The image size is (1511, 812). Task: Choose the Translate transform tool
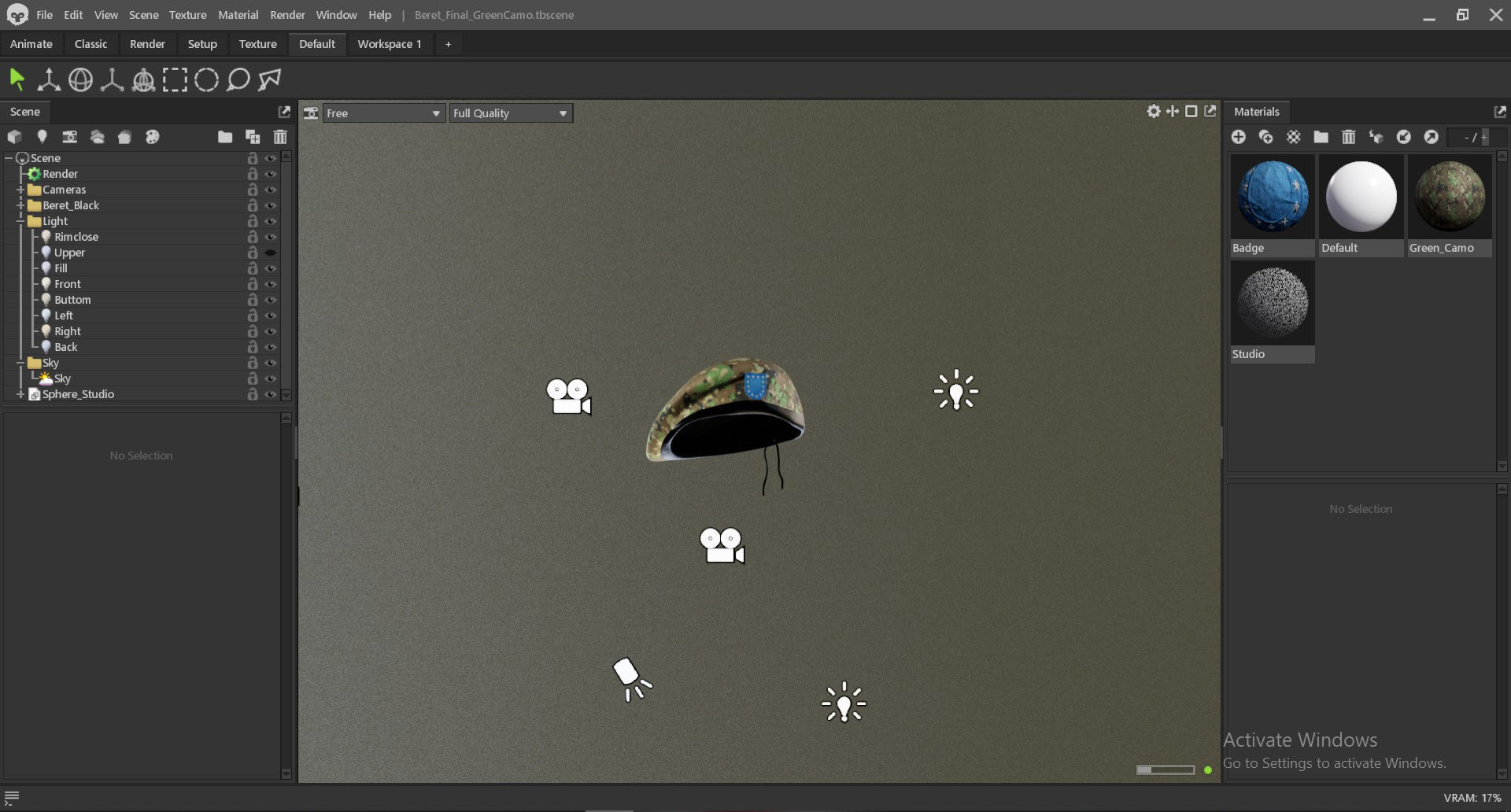(x=49, y=79)
